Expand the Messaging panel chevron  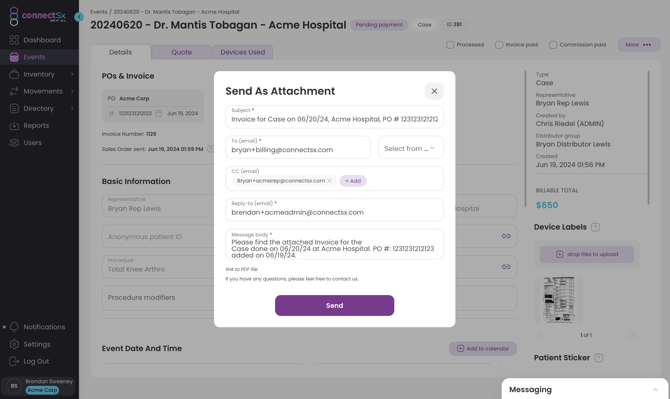click(x=655, y=390)
